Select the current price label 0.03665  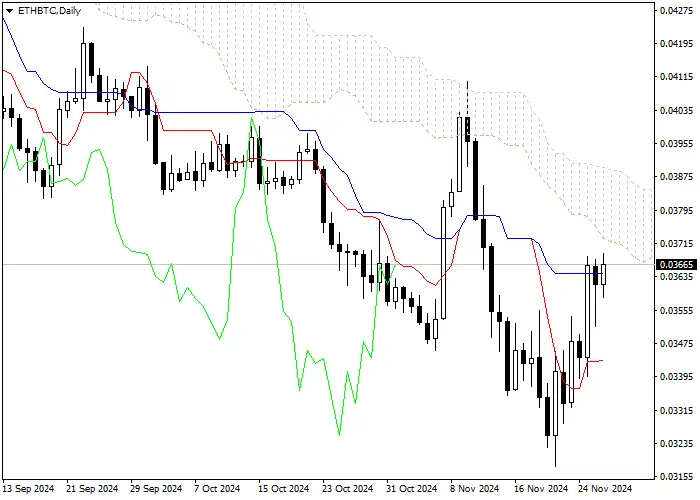677,265
